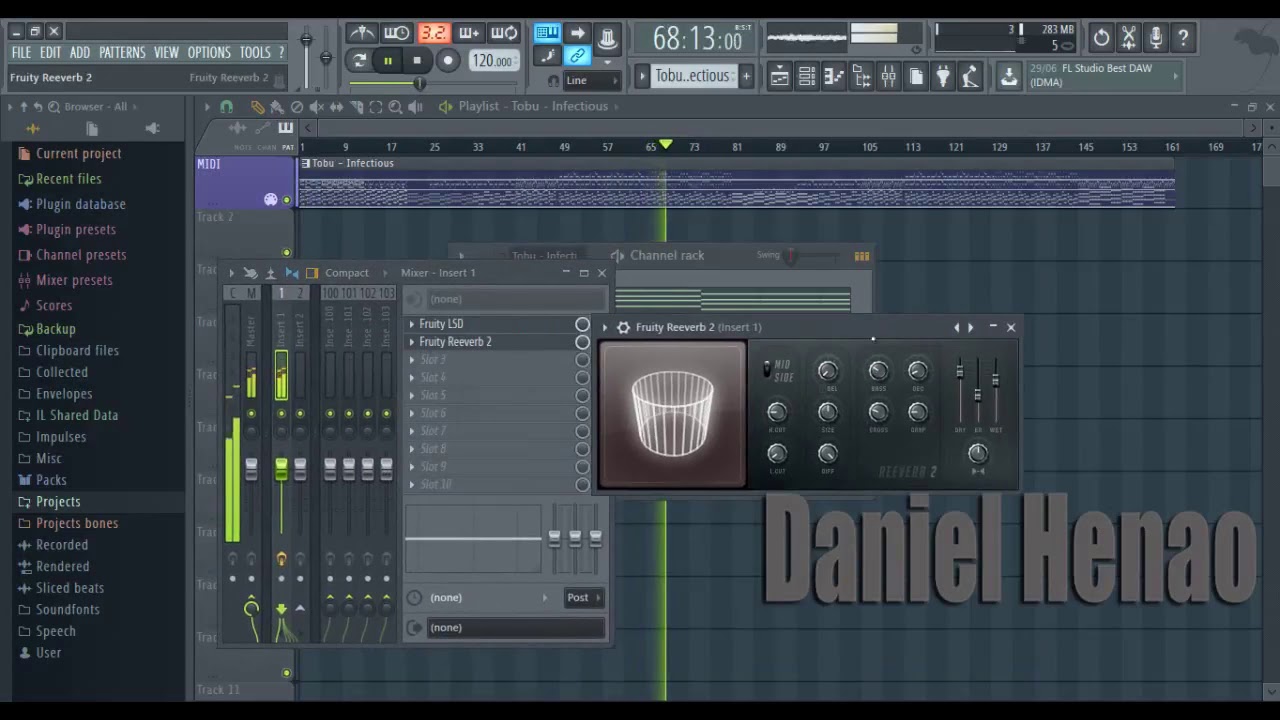Click the Record button
The width and height of the screenshot is (1280, 720).
[448, 60]
